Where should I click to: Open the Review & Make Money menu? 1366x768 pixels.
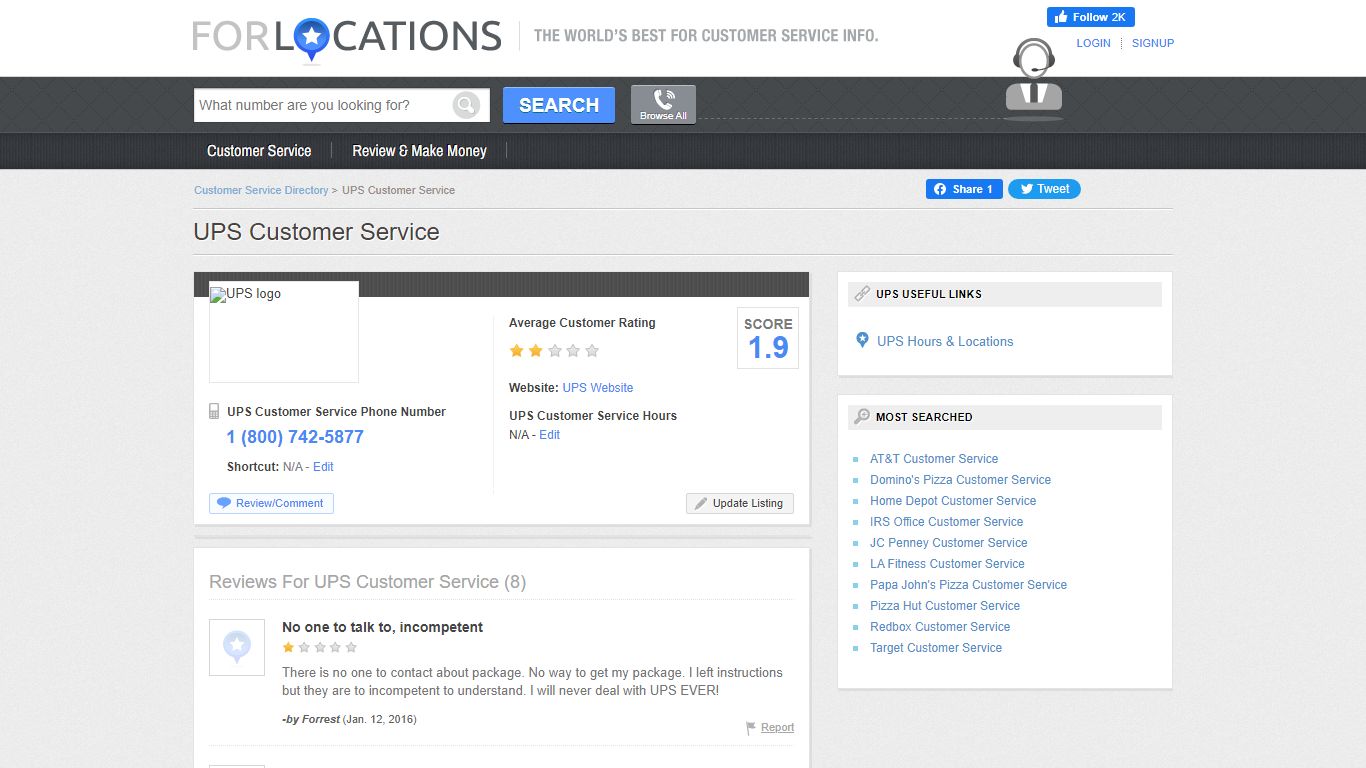[x=419, y=151]
